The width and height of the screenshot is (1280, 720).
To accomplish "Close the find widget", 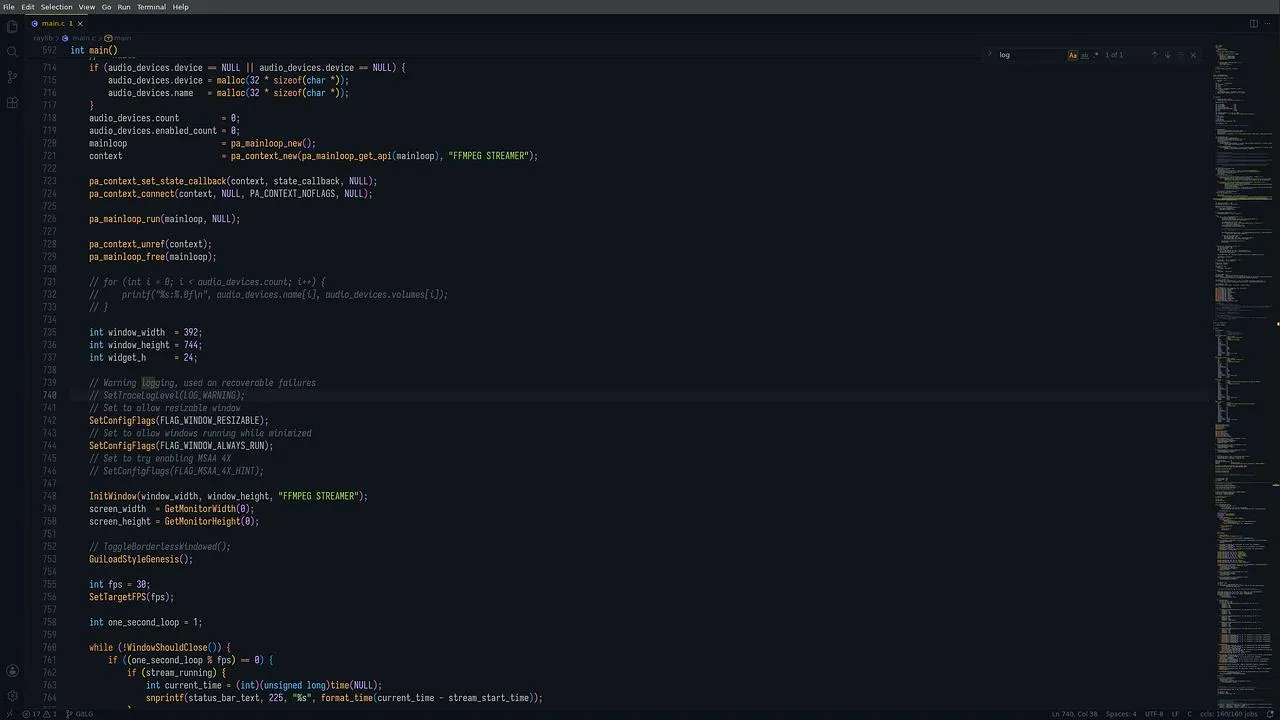I will [x=1192, y=55].
